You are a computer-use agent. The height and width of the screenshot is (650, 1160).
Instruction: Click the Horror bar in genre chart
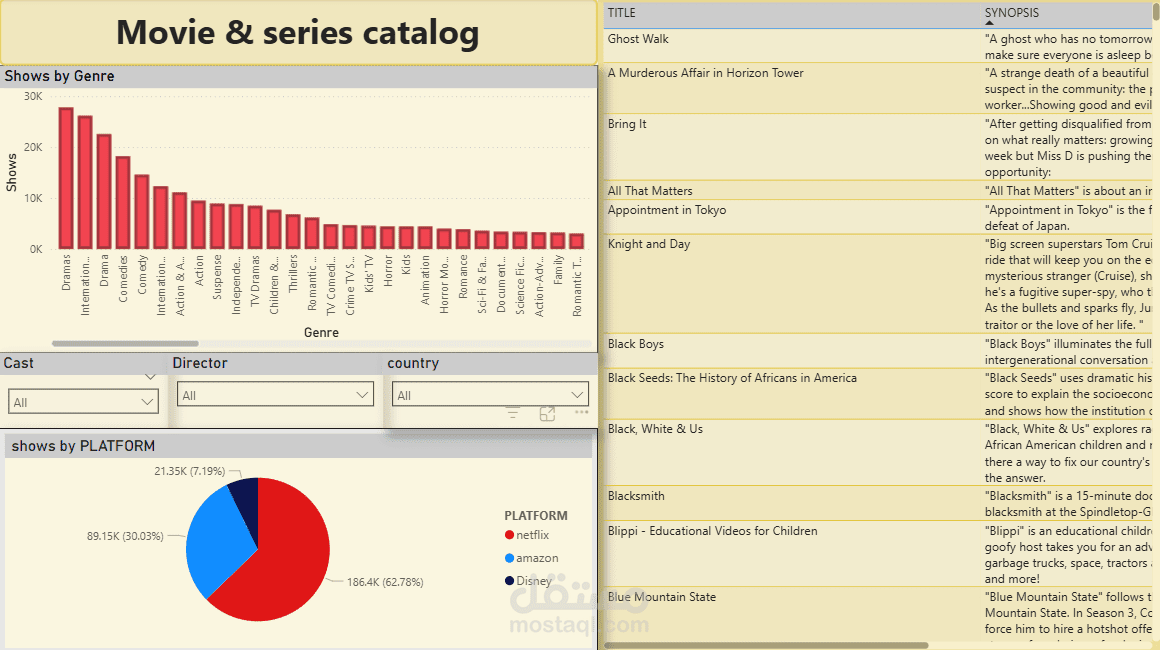pyautogui.click(x=388, y=237)
